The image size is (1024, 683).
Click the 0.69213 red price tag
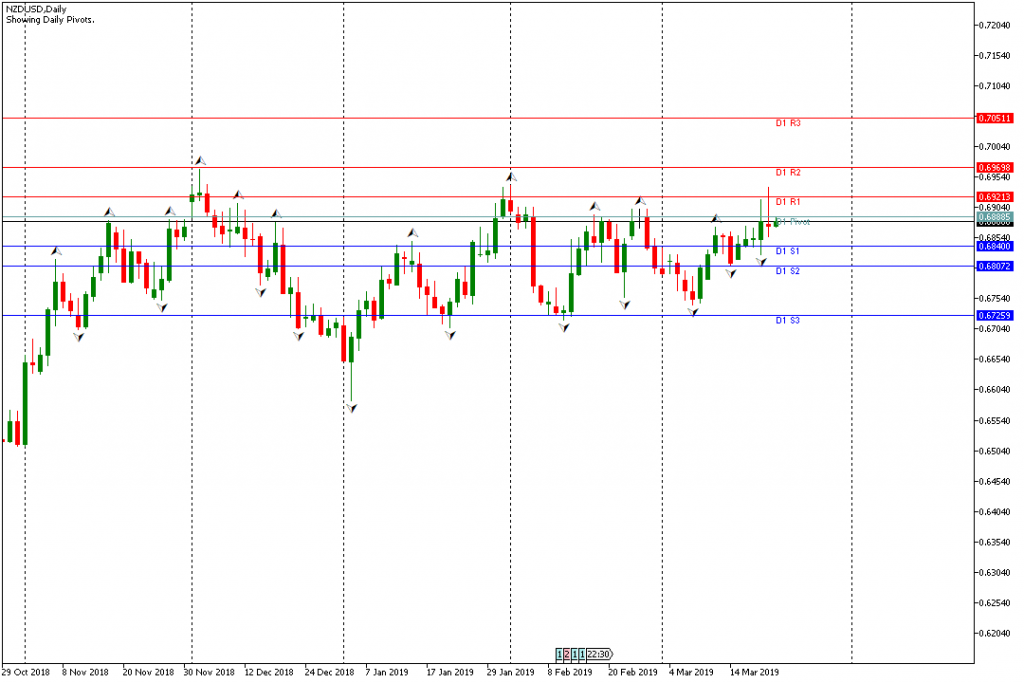coord(995,197)
